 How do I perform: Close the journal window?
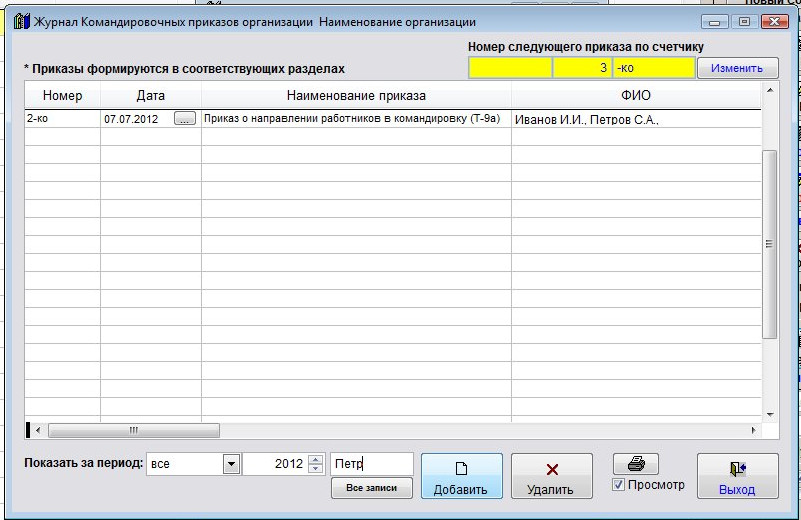coord(774,22)
